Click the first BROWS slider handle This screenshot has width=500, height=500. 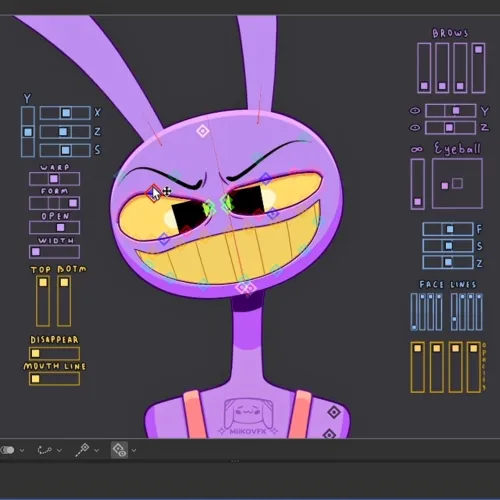pyautogui.click(x=424, y=86)
